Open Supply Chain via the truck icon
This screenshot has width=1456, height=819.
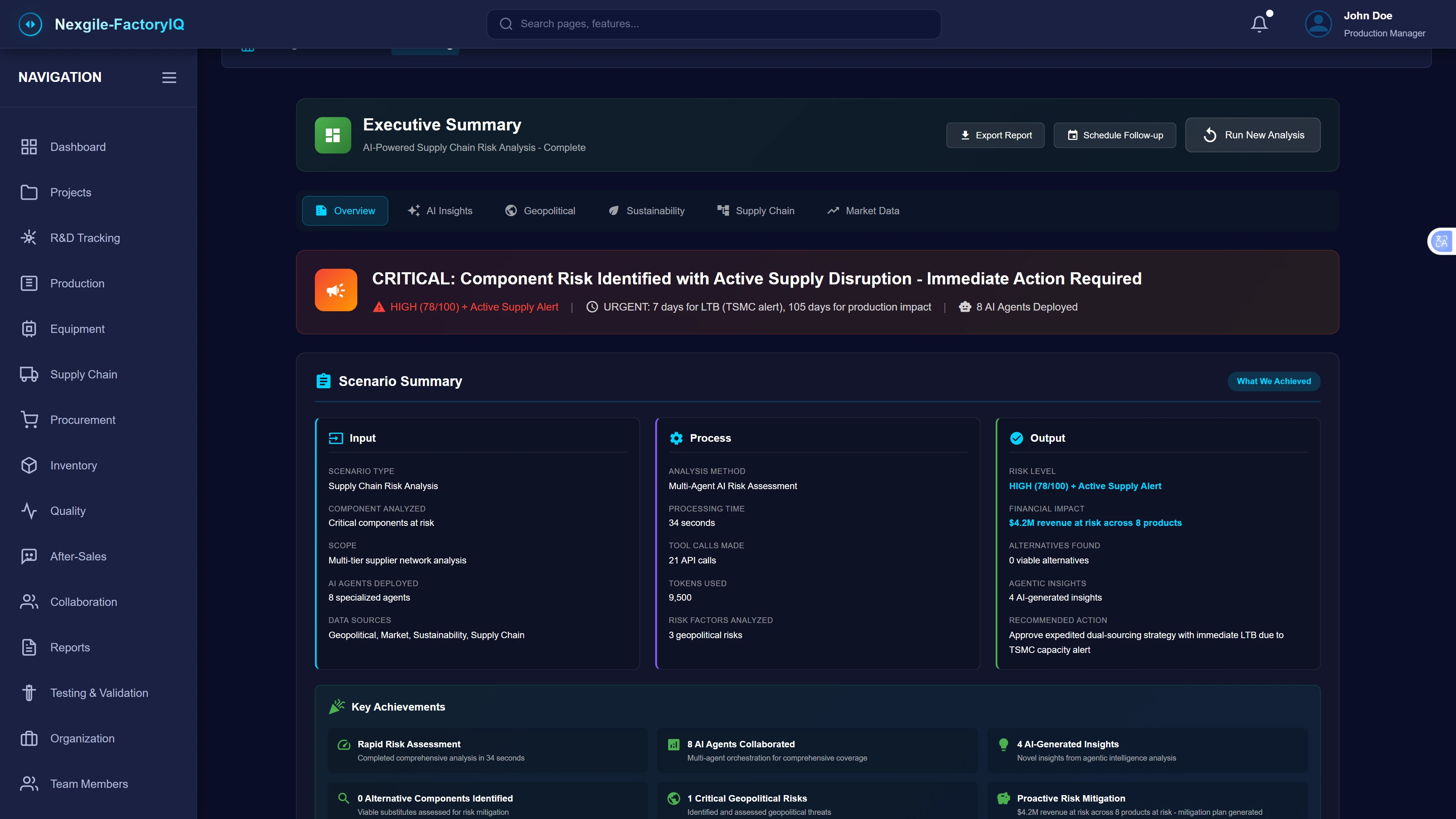pyautogui.click(x=29, y=374)
